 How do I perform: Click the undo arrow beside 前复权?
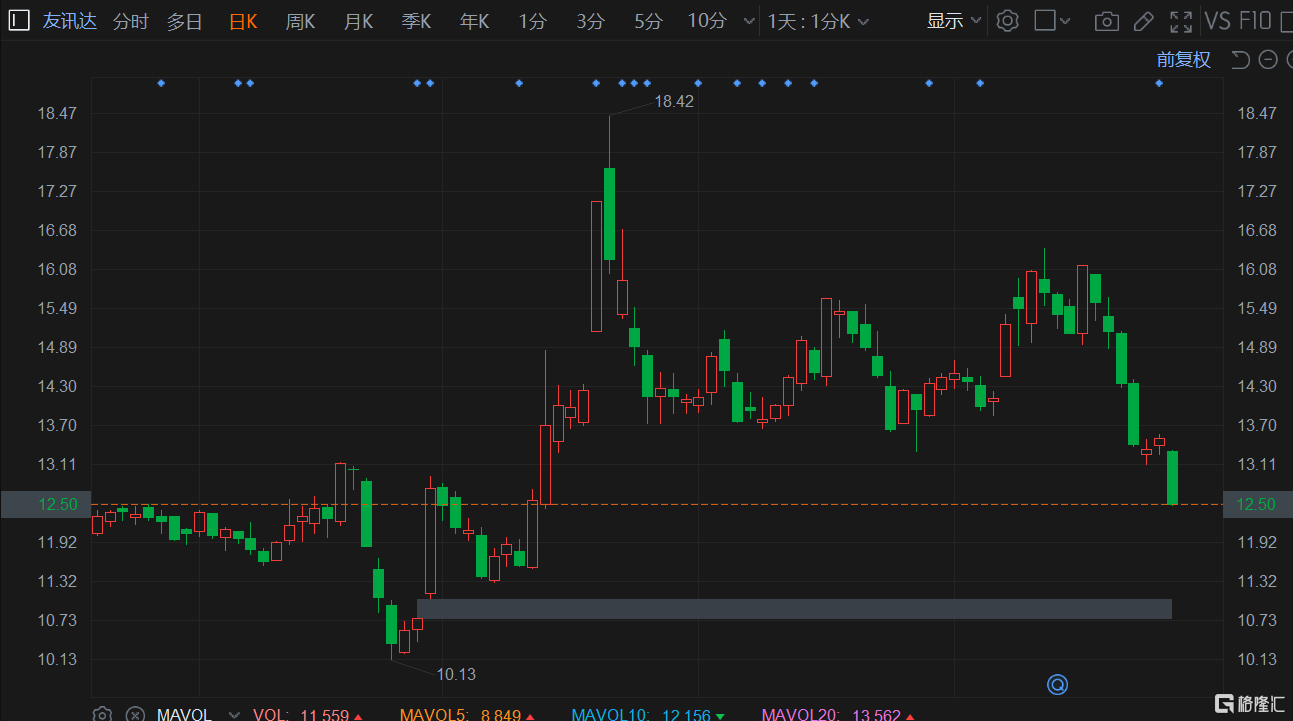tap(1239, 59)
